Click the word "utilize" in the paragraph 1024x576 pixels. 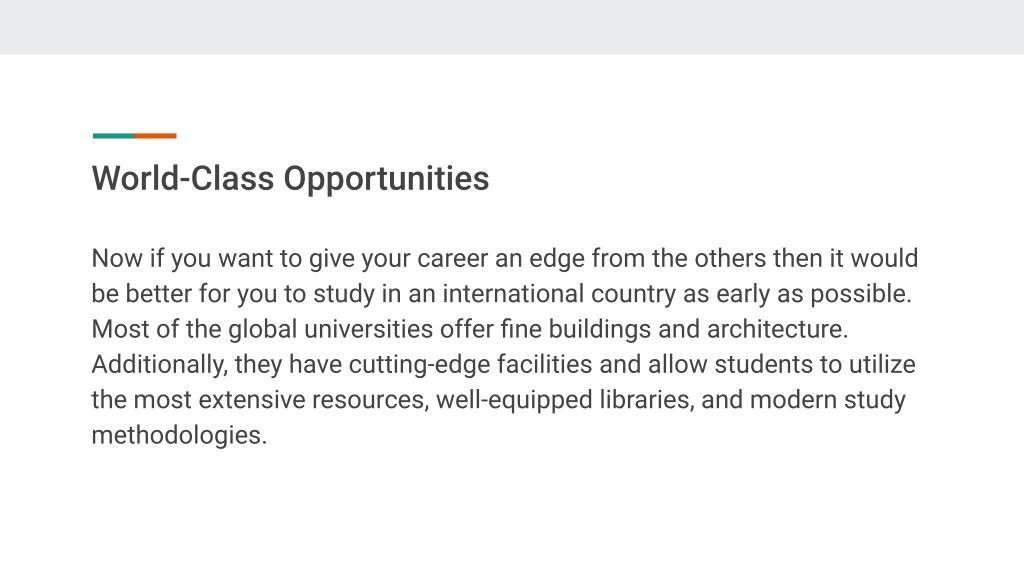[882, 364]
